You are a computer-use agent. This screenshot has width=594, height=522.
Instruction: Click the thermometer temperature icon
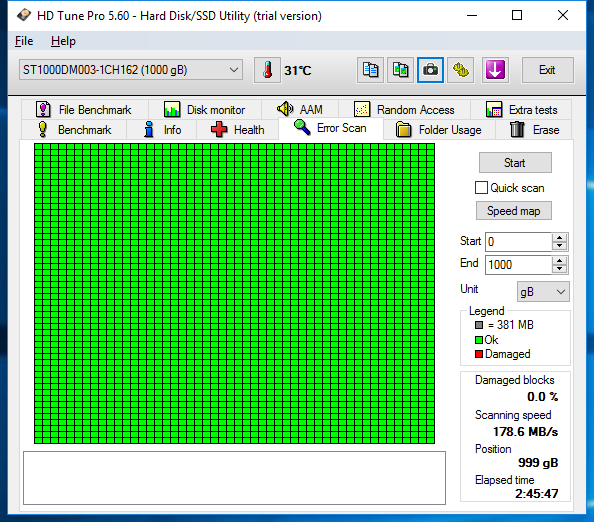267,70
